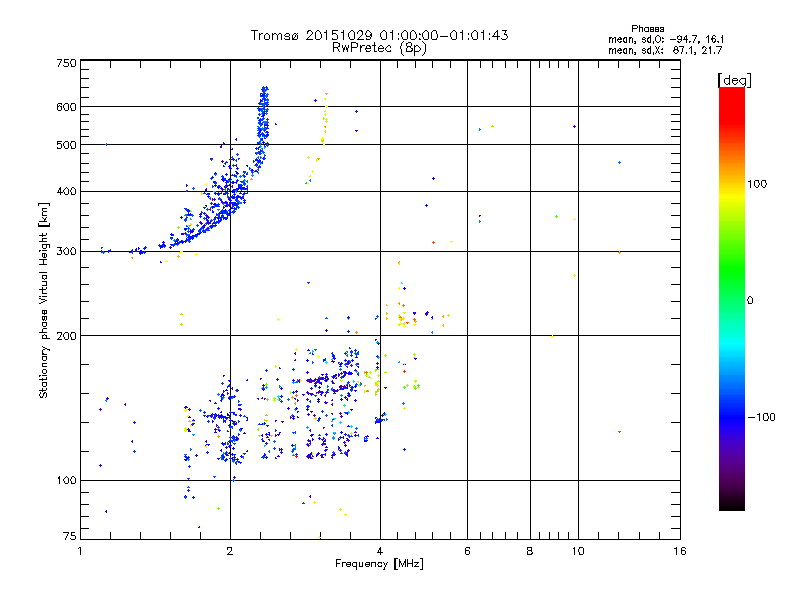
Task: Click x-axis tick label "6"
Action: point(467,551)
